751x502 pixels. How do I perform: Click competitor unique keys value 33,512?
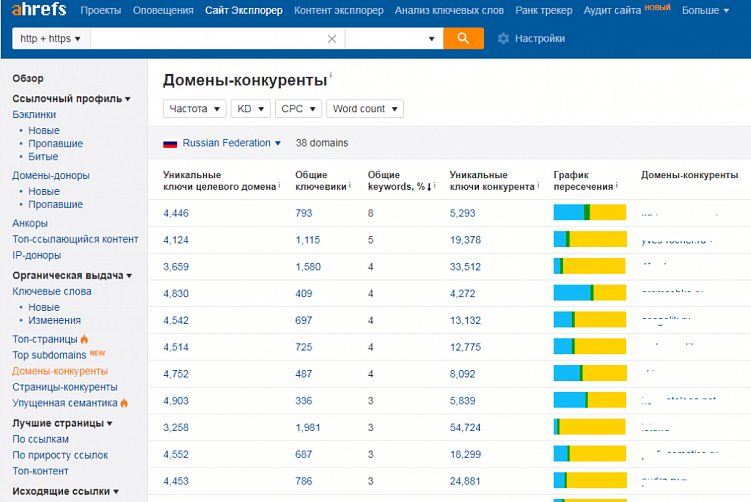point(465,267)
